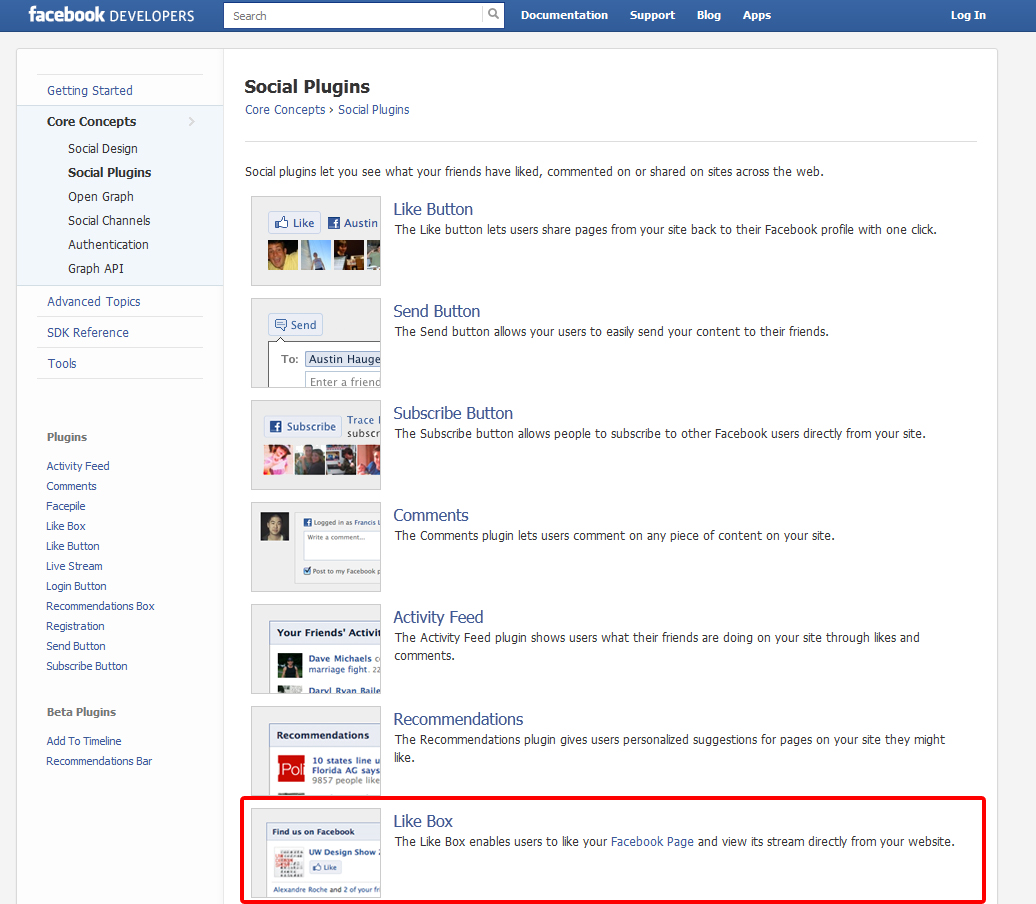Click the search magnifying glass icon
This screenshot has height=904, width=1036.
coord(492,15)
